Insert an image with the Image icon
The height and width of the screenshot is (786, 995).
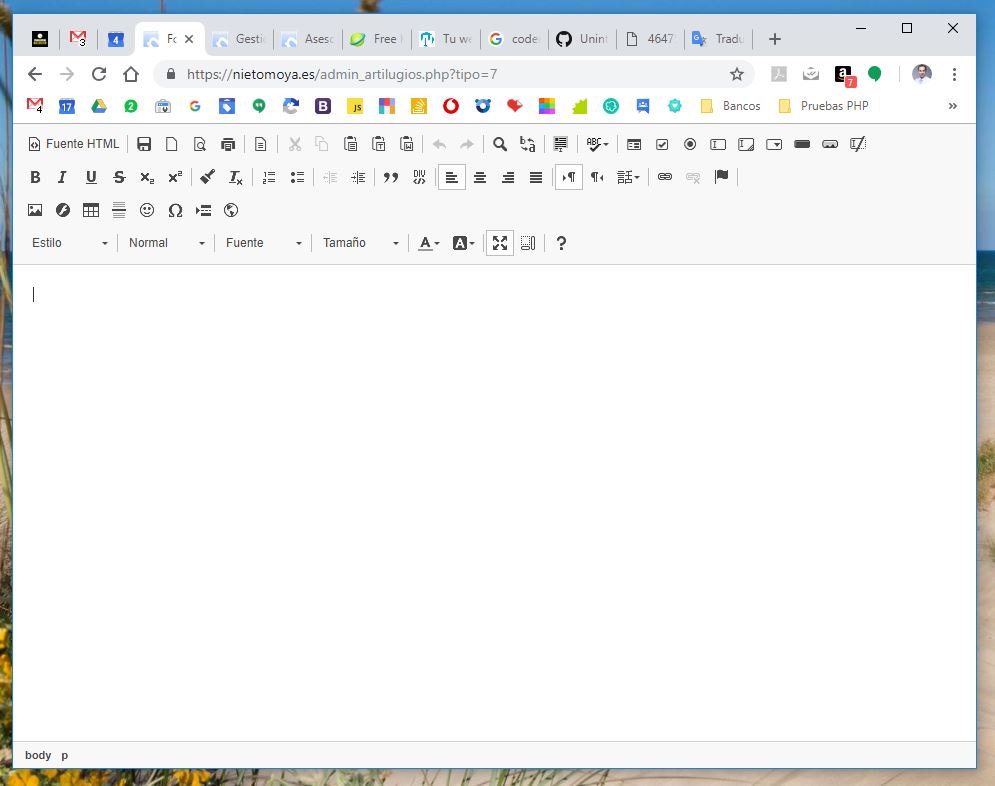(x=35, y=210)
